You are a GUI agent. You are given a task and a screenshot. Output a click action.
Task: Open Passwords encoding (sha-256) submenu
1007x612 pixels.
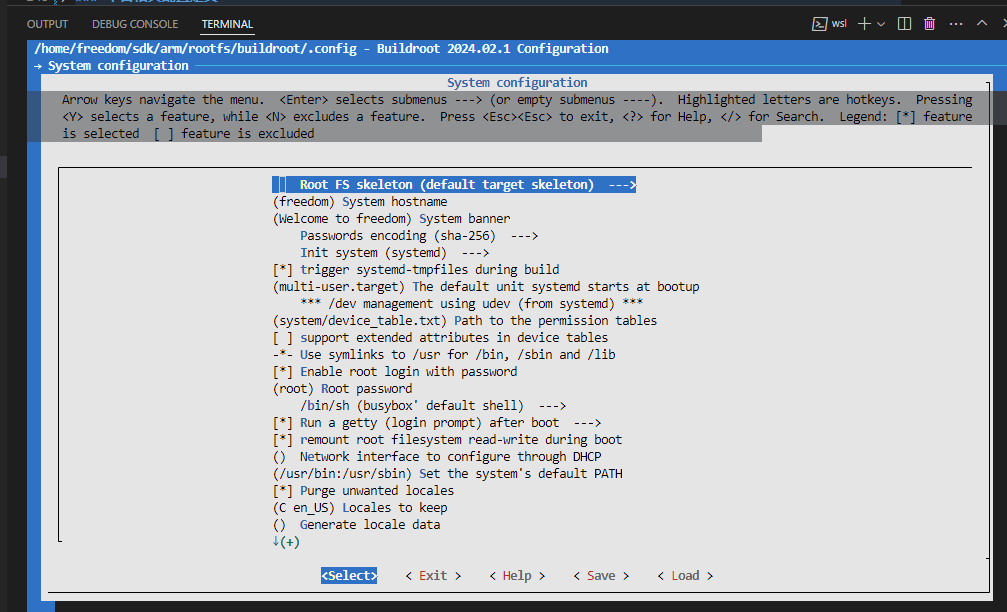pyautogui.click(x=419, y=236)
